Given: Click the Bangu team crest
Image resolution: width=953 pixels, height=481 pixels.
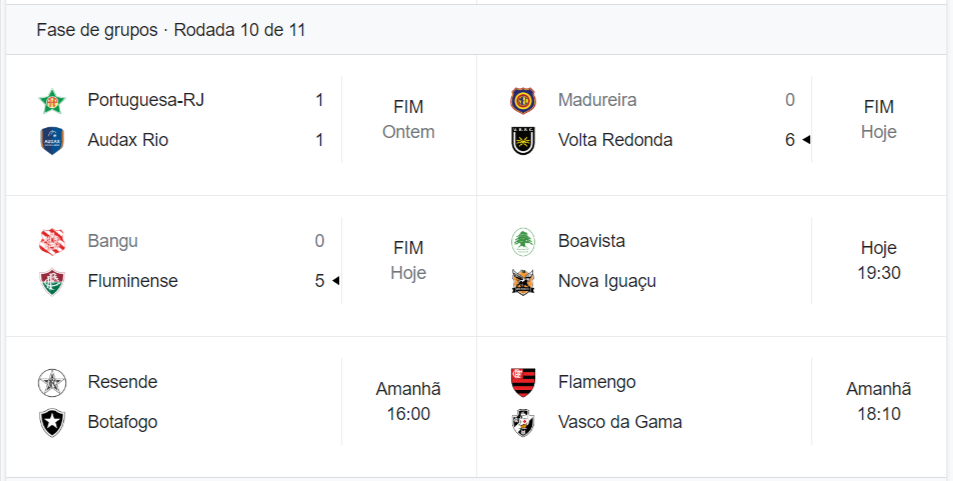Looking at the screenshot, I should [x=51, y=241].
